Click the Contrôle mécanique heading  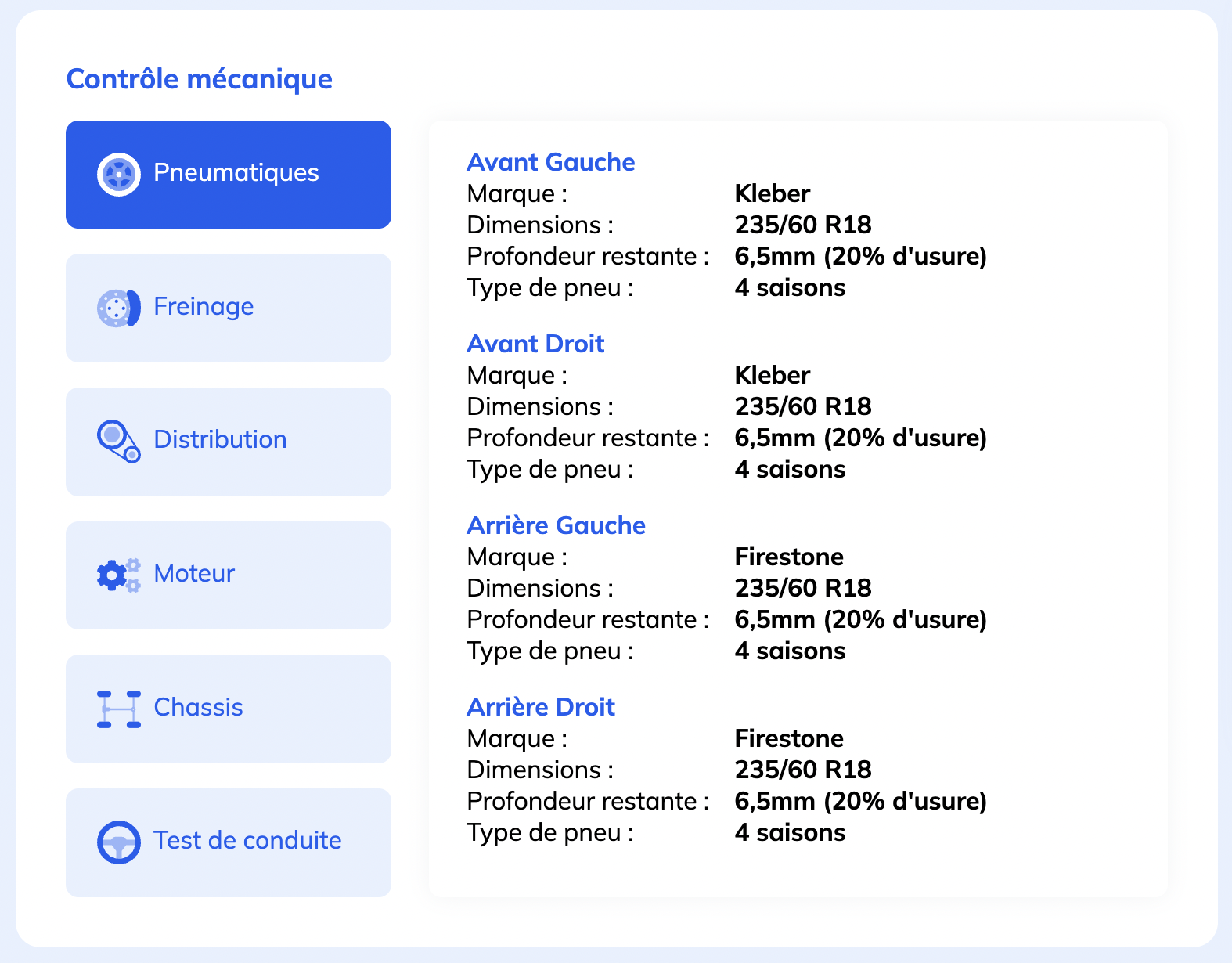200,79
